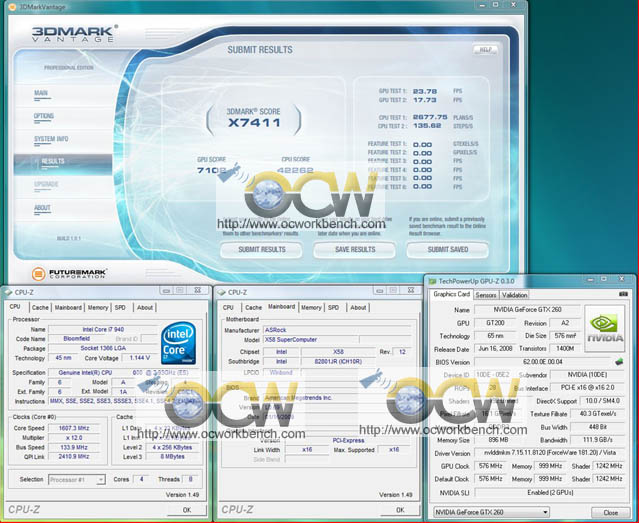The image size is (639, 523).
Task: Click OK in the left CPU-Z window
Action: (x=187, y=510)
